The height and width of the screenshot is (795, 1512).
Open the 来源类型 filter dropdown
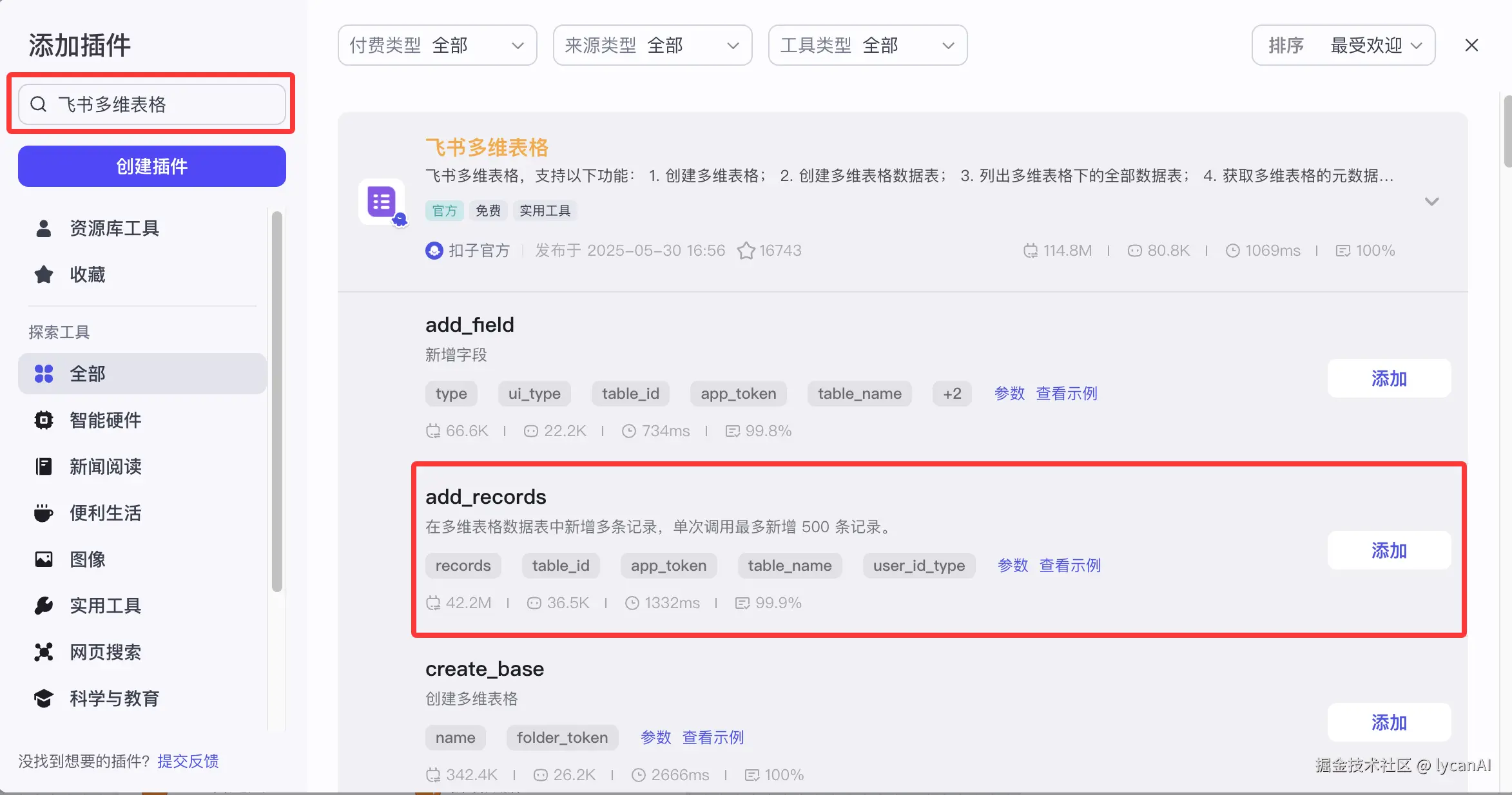pyautogui.click(x=652, y=45)
